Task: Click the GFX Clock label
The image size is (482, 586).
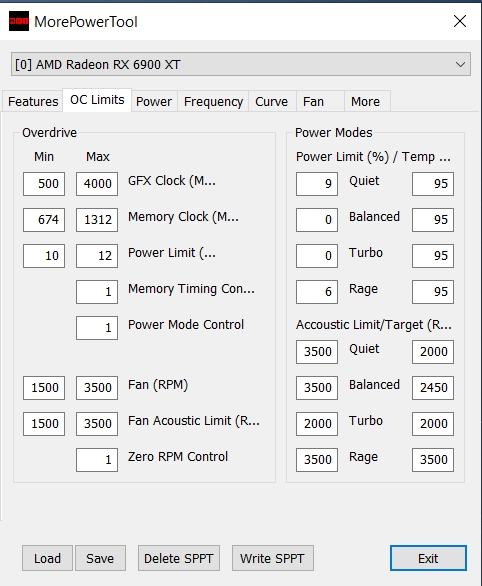Action: click(x=172, y=181)
